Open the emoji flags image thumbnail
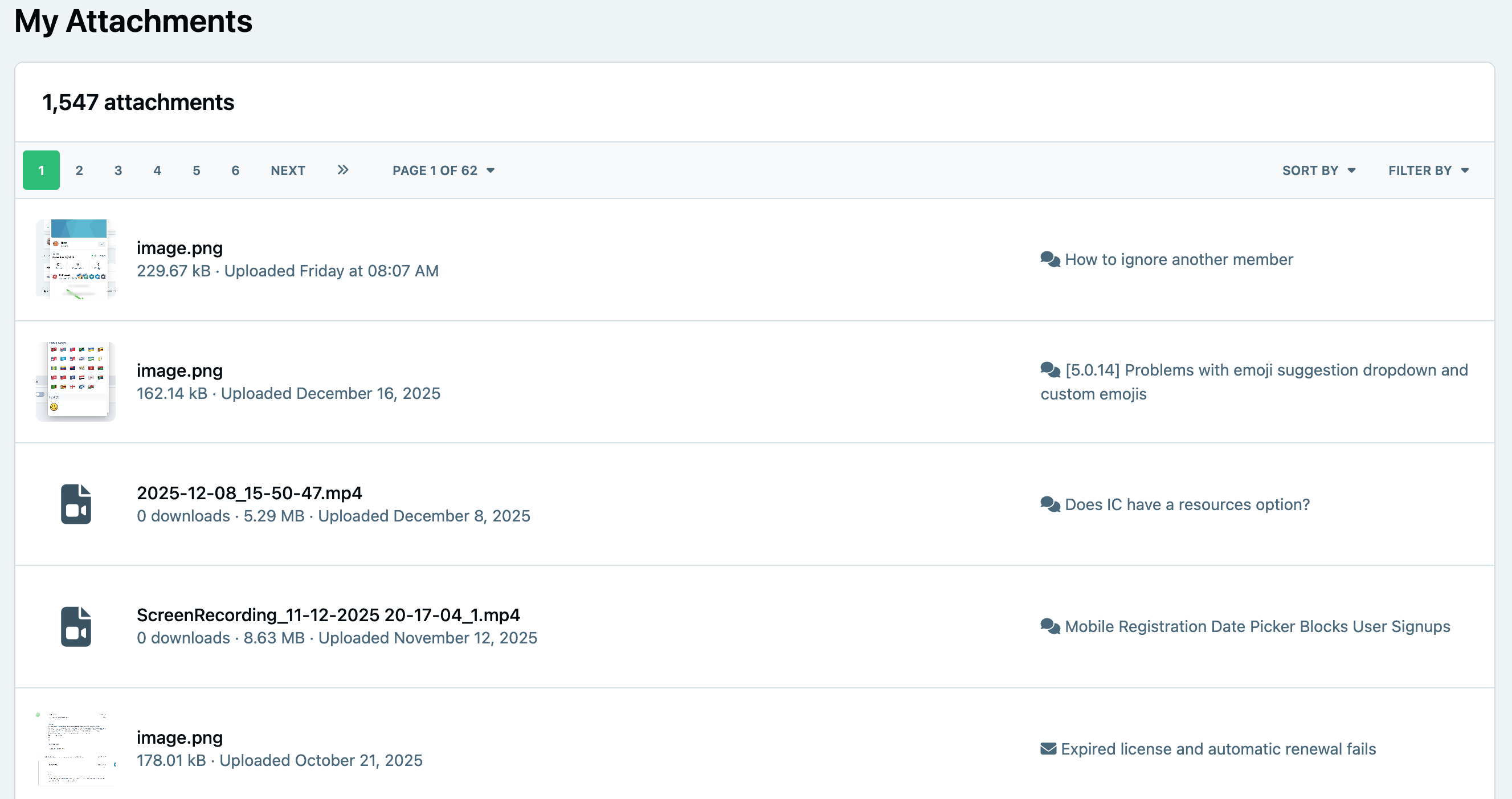The image size is (1512, 799). click(x=76, y=382)
